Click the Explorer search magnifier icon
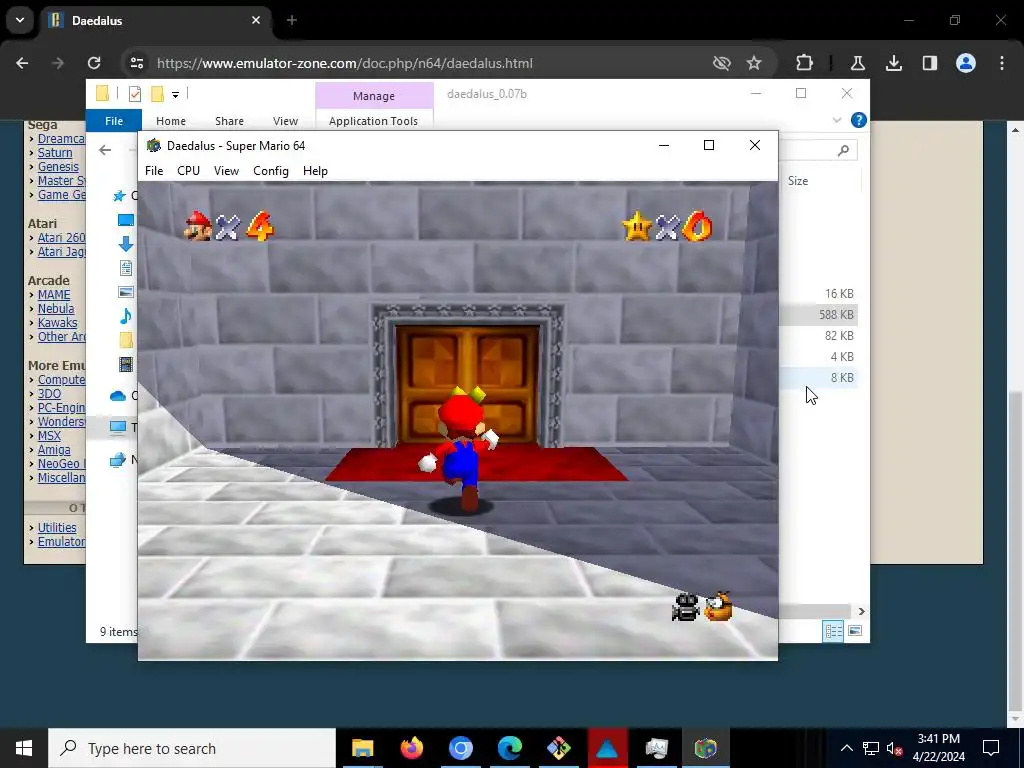This screenshot has height=768, width=1024. tap(843, 150)
